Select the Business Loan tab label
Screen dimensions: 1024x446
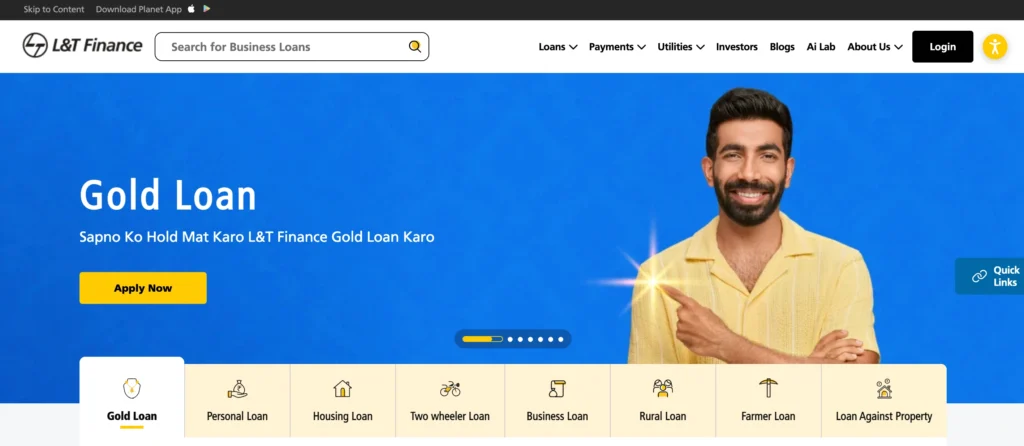(x=557, y=416)
